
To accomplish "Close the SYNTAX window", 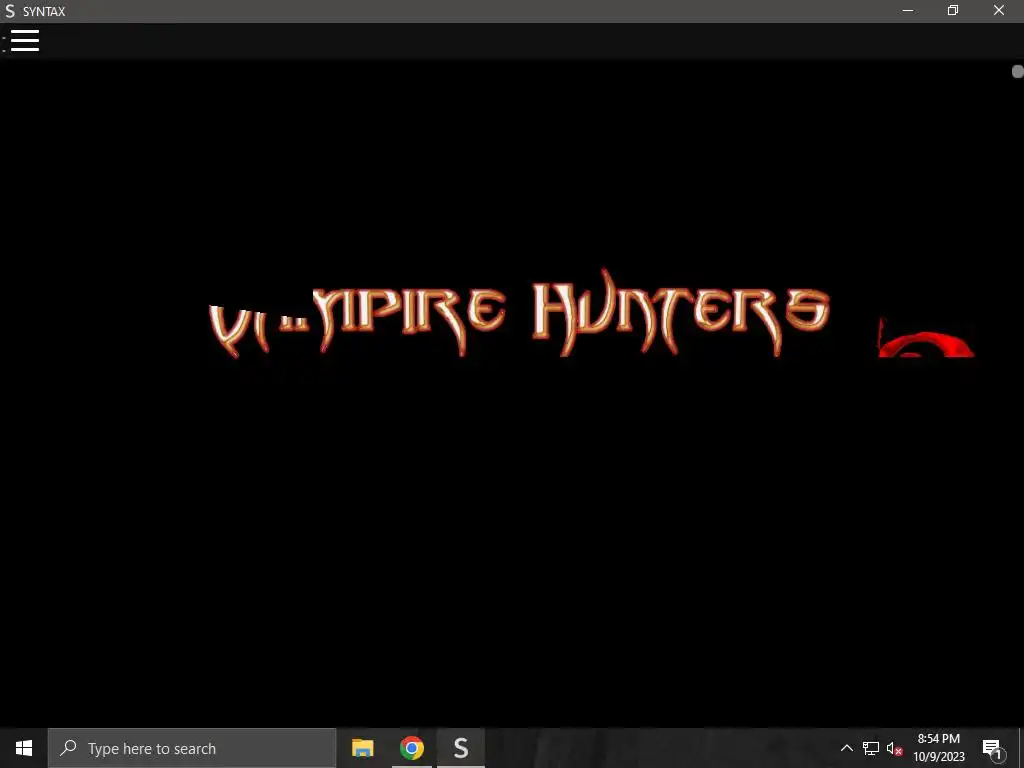I will coord(999,10).
